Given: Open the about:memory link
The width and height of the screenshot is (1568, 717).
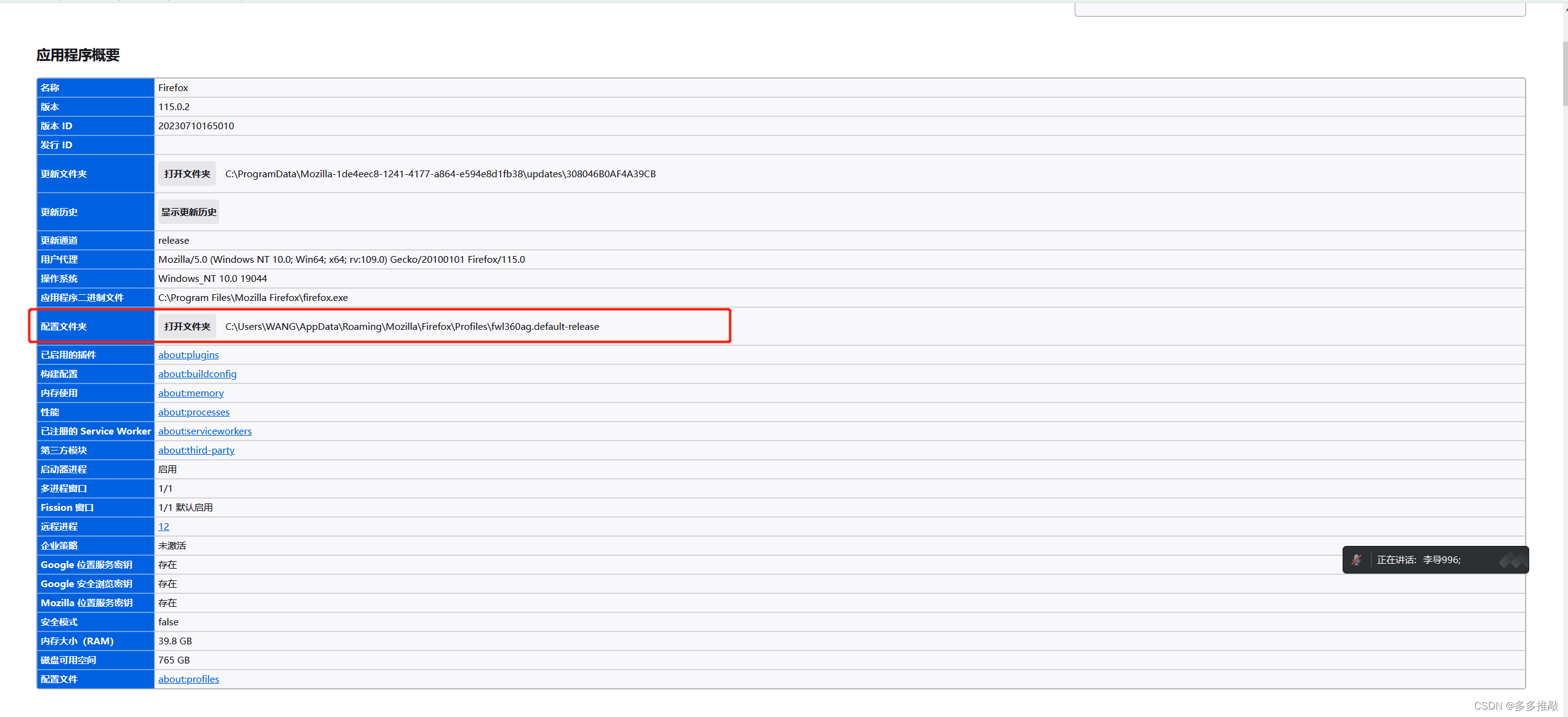Looking at the screenshot, I should point(191,393).
